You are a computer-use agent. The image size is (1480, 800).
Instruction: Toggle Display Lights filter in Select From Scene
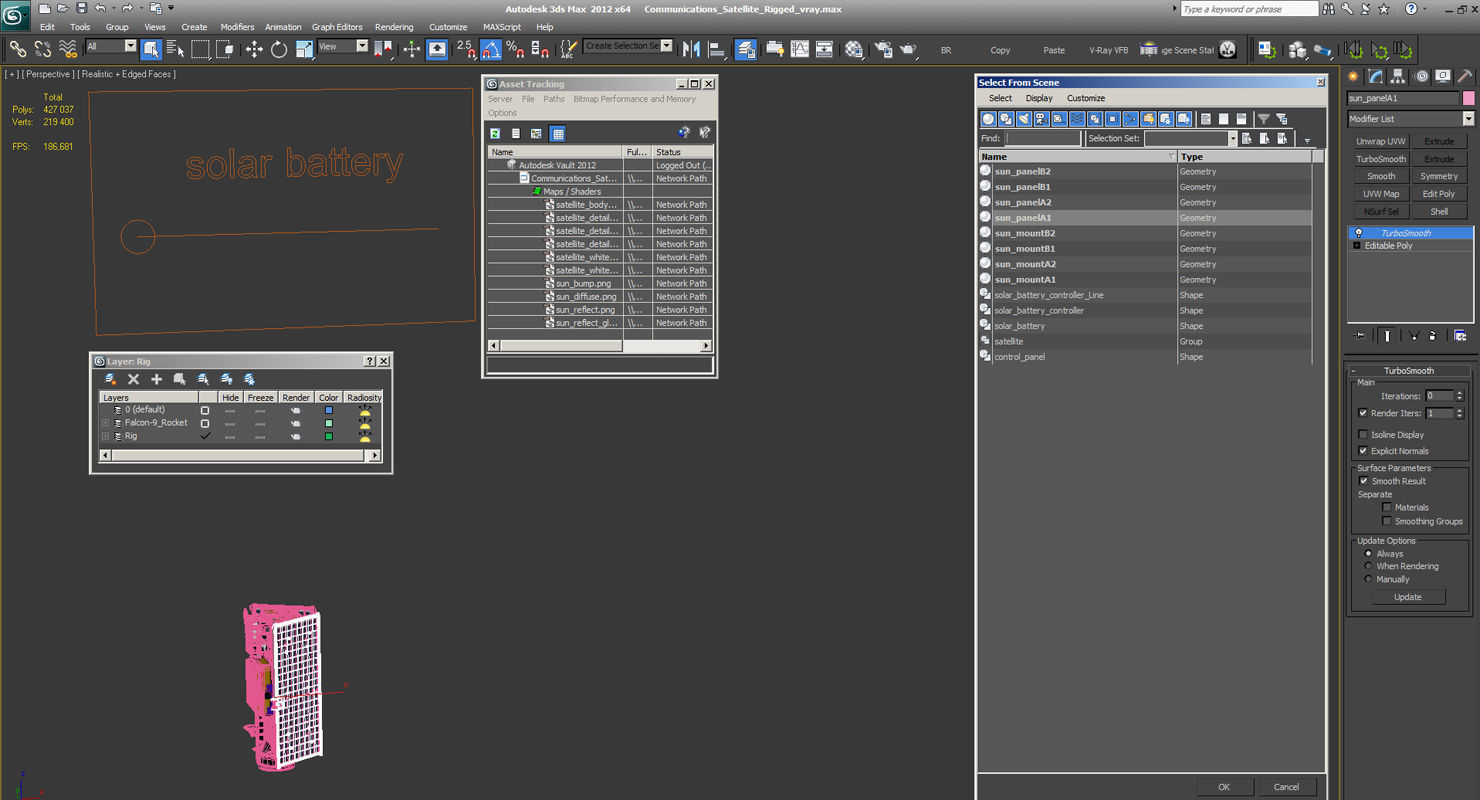tap(1024, 119)
